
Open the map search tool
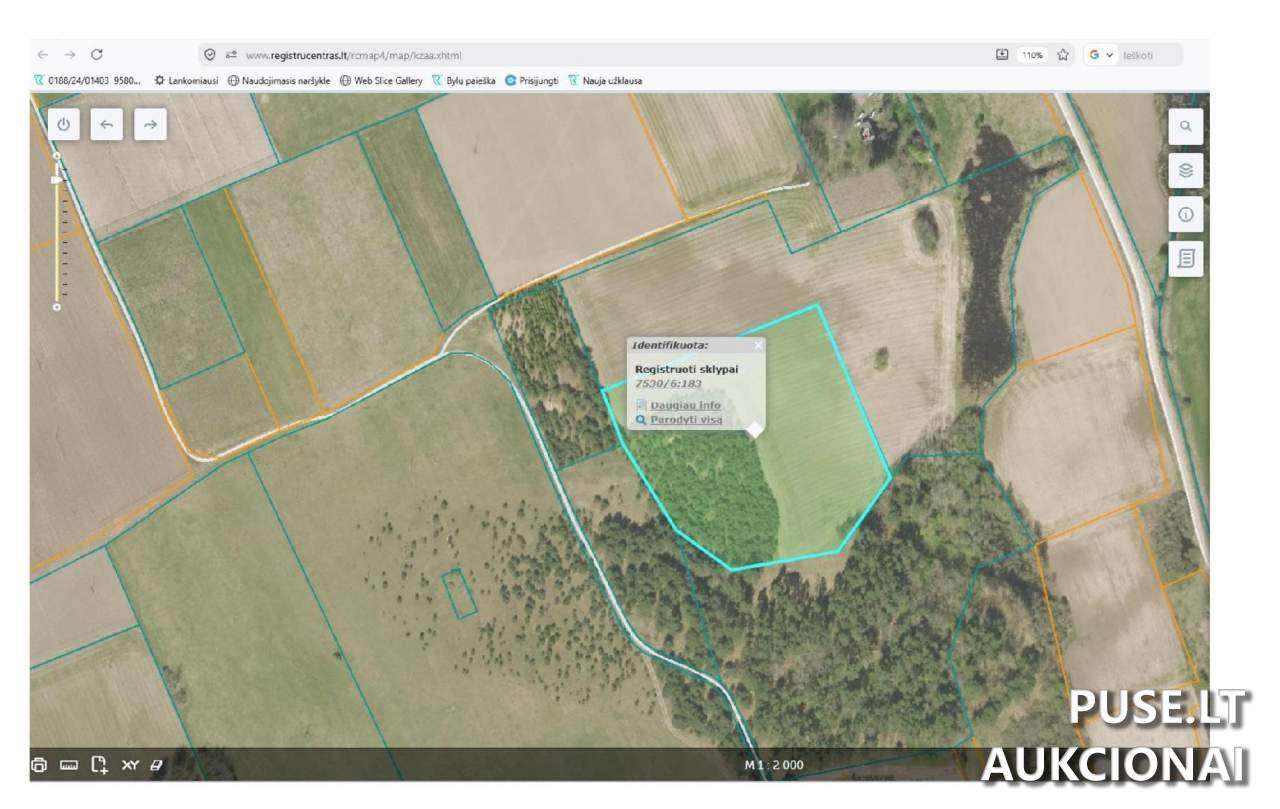(1186, 126)
